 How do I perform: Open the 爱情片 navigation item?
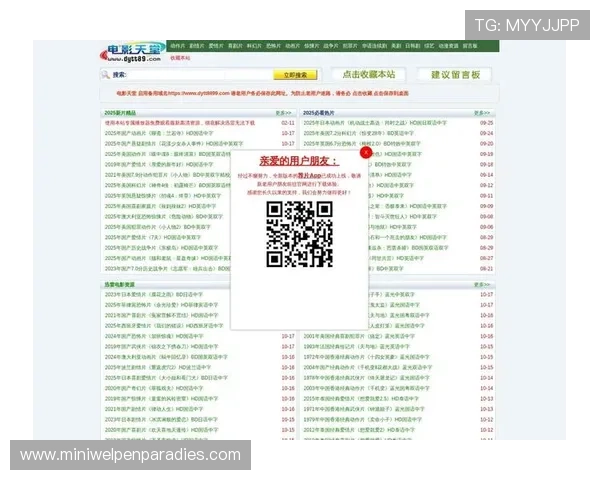pyautogui.click(x=216, y=46)
